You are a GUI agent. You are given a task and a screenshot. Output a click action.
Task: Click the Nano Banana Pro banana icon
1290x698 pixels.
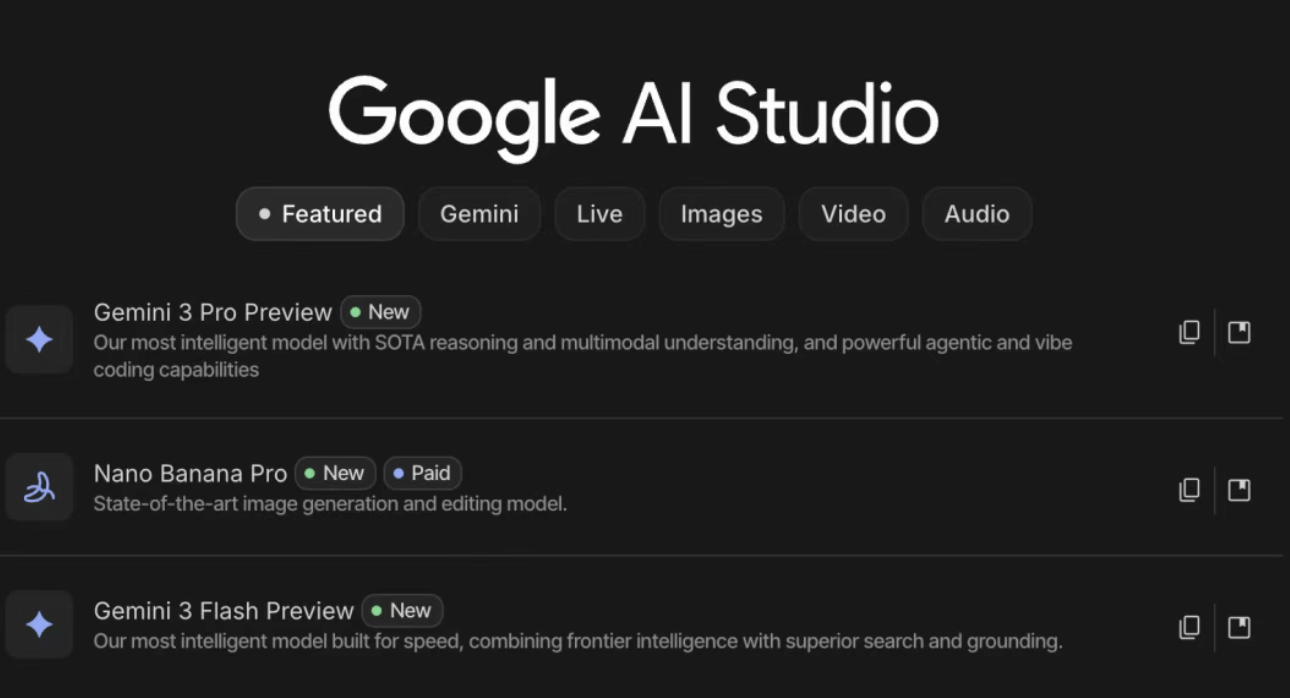pos(39,487)
